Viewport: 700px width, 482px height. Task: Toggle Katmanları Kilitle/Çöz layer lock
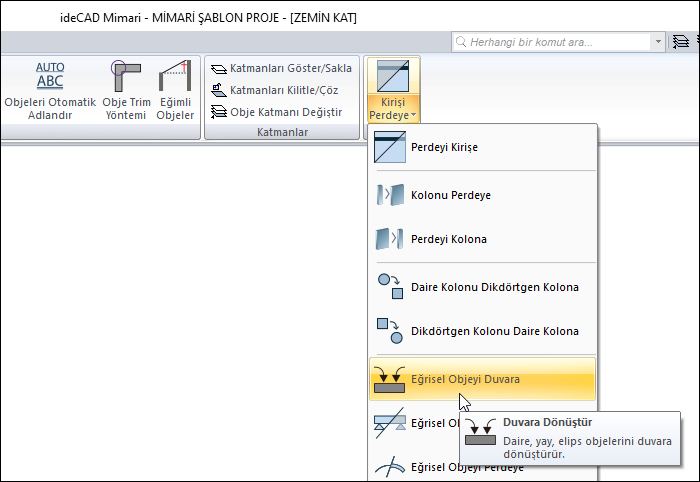tap(274, 90)
